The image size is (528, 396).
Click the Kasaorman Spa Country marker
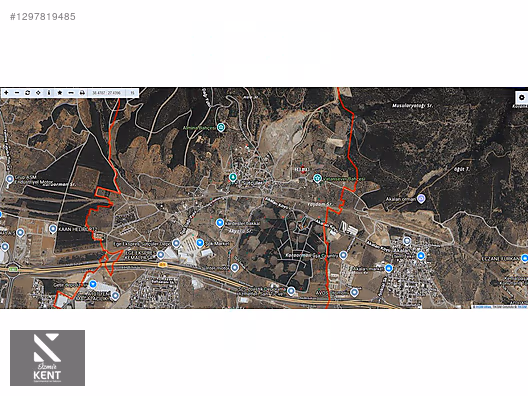(x=343, y=255)
